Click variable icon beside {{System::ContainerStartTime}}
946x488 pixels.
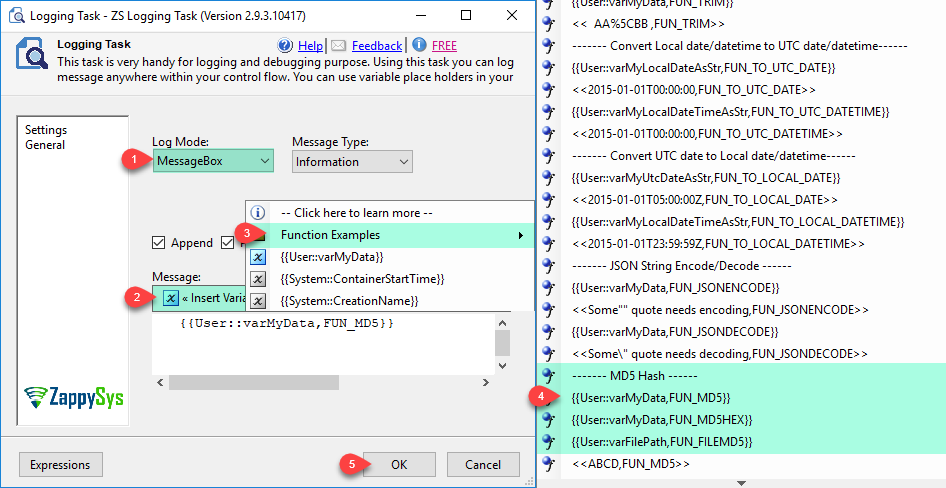tap(258, 279)
